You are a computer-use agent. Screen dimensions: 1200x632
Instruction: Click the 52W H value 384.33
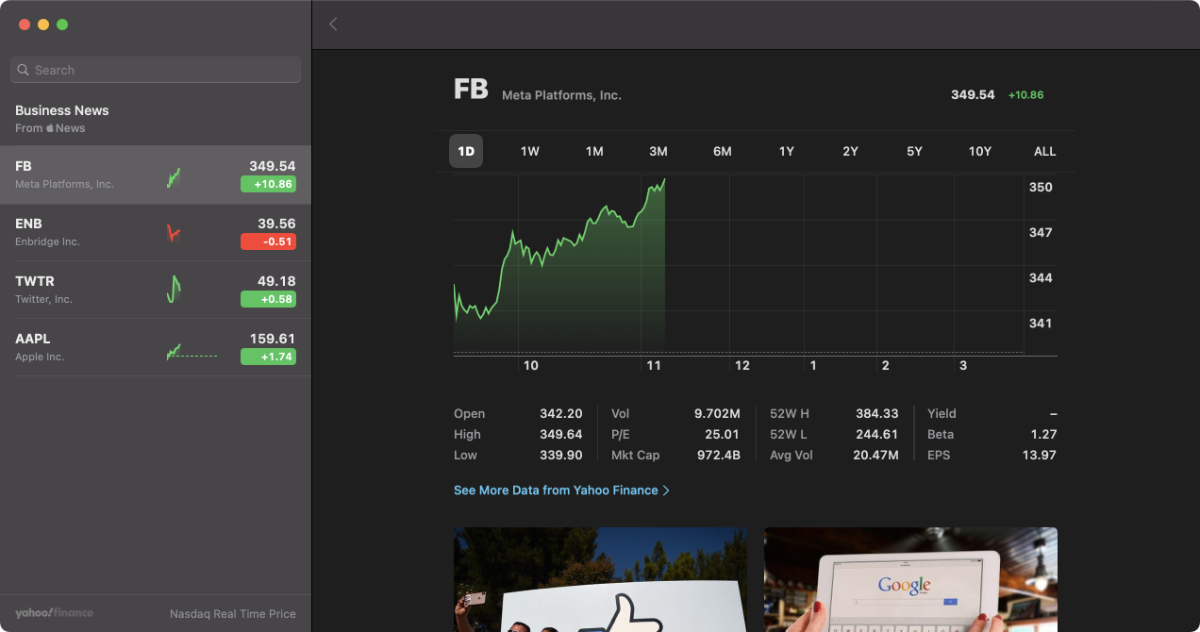click(x=877, y=414)
